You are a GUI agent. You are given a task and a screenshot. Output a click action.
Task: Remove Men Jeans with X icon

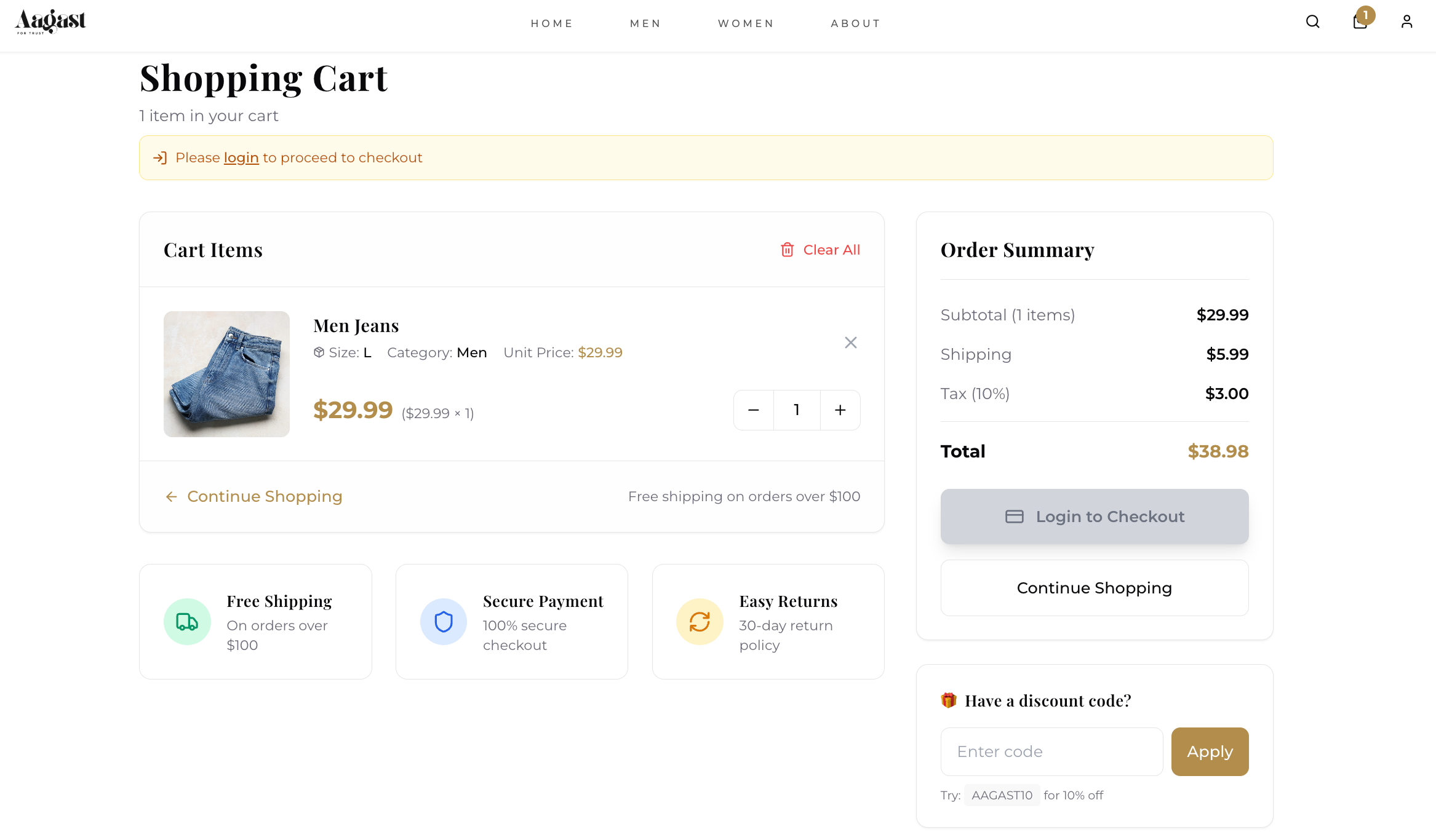[x=850, y=343]
